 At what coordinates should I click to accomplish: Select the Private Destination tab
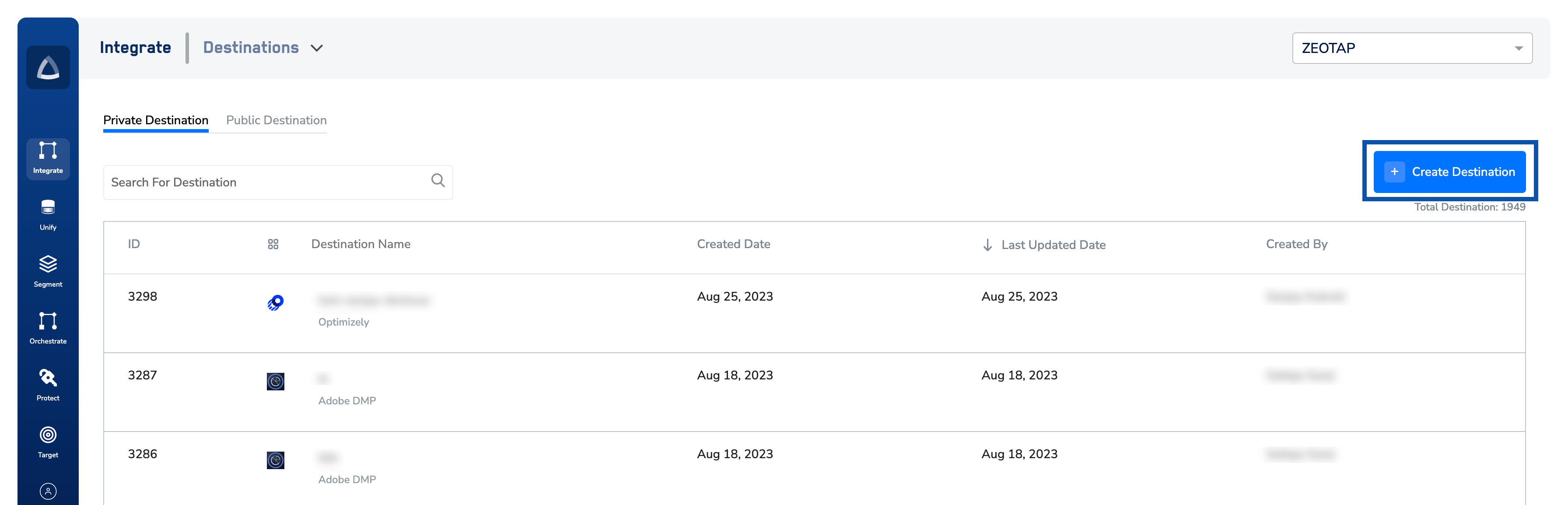point(156,120)
